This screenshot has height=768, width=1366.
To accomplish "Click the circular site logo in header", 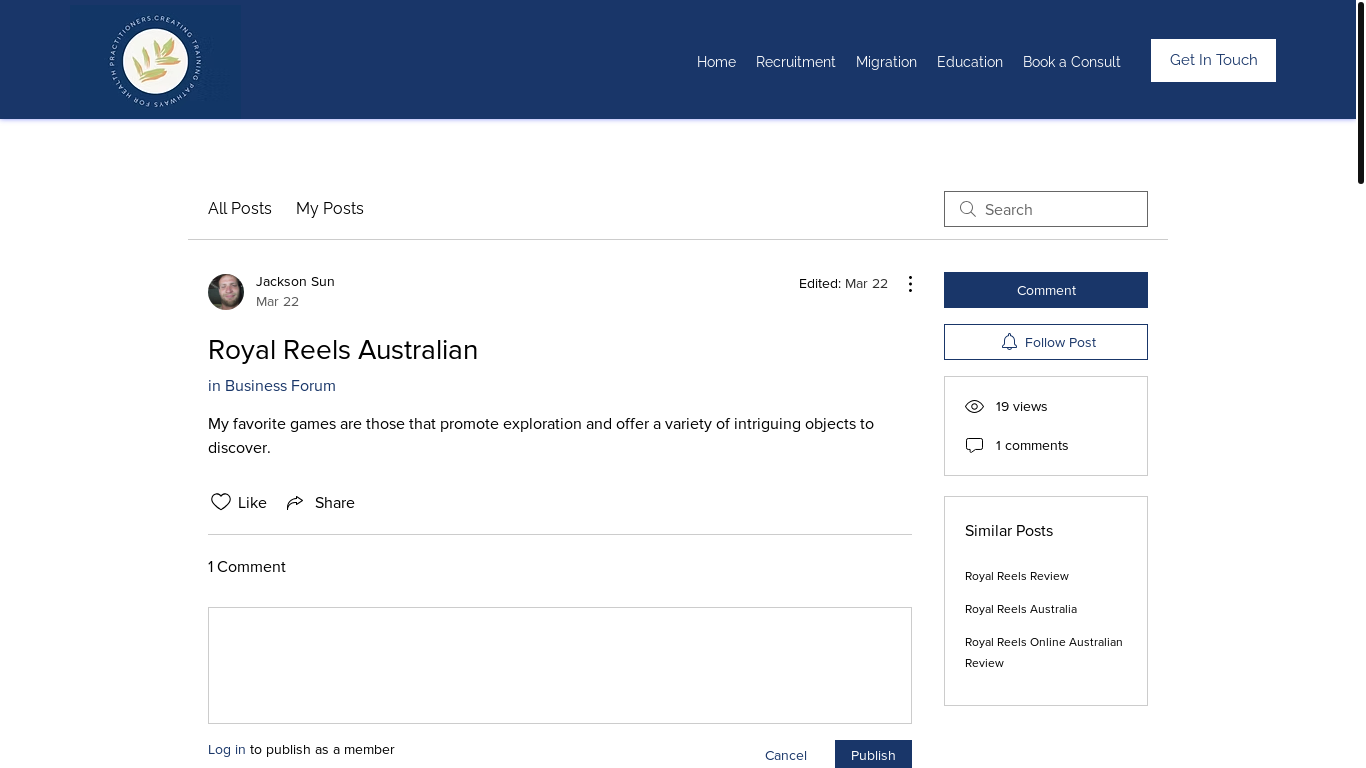I will pos(156,61).
